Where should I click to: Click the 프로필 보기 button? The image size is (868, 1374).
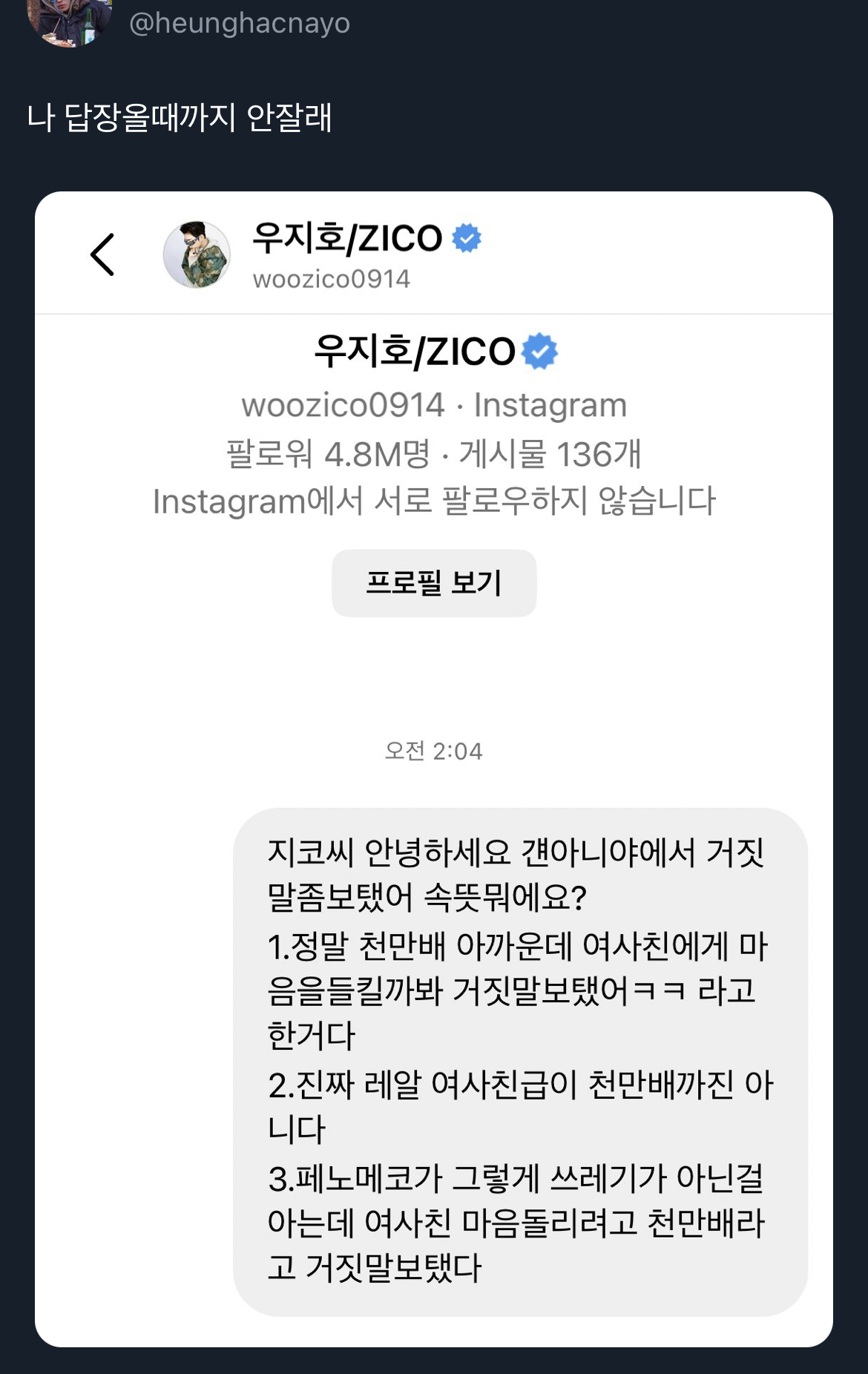[434, 583]
